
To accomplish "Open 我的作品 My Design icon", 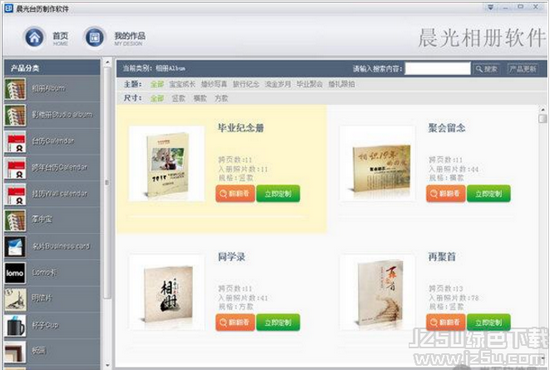I will (95, 38).
